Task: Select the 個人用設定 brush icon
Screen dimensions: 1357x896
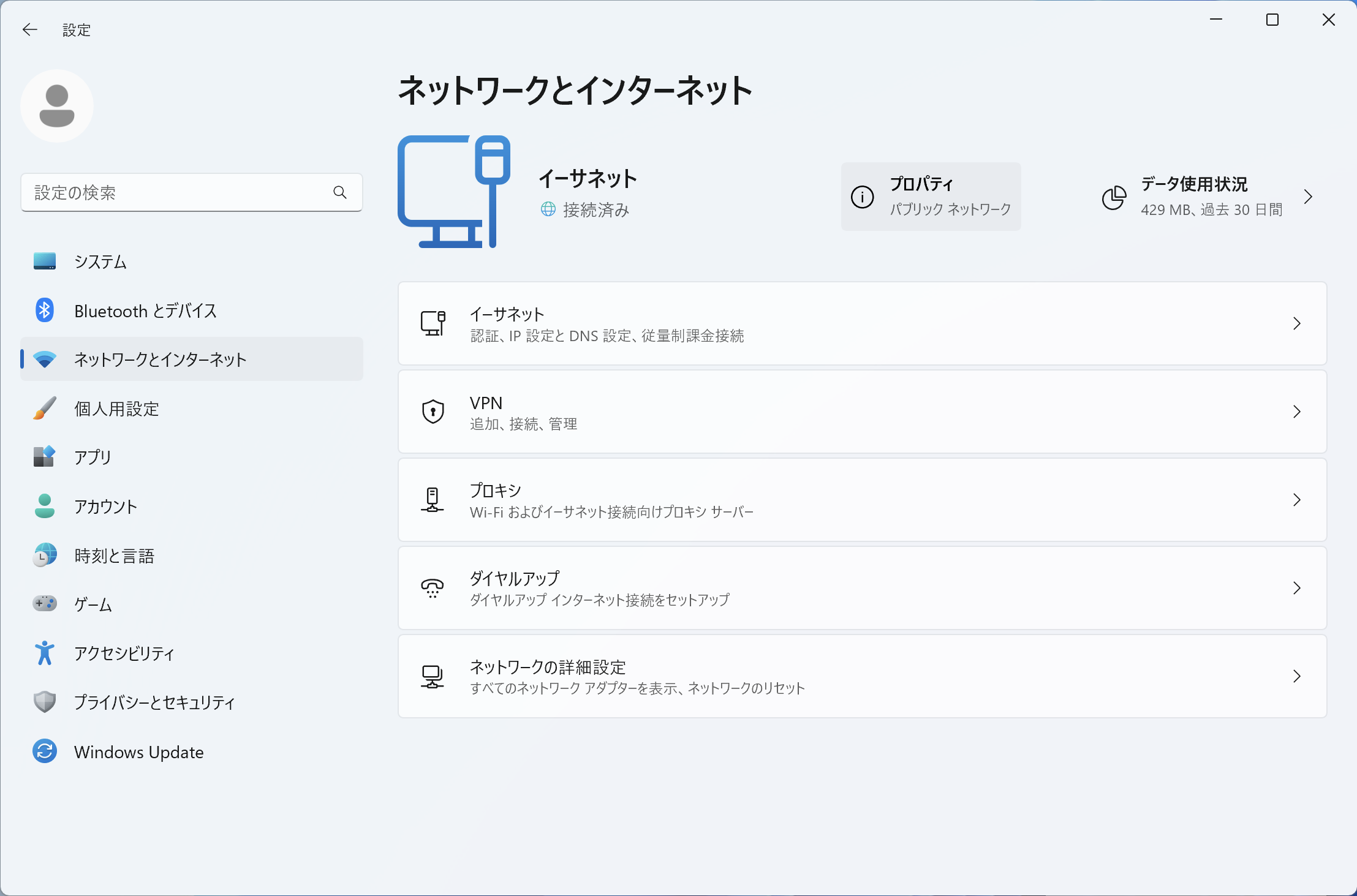Action: click(x=43, y=408)
